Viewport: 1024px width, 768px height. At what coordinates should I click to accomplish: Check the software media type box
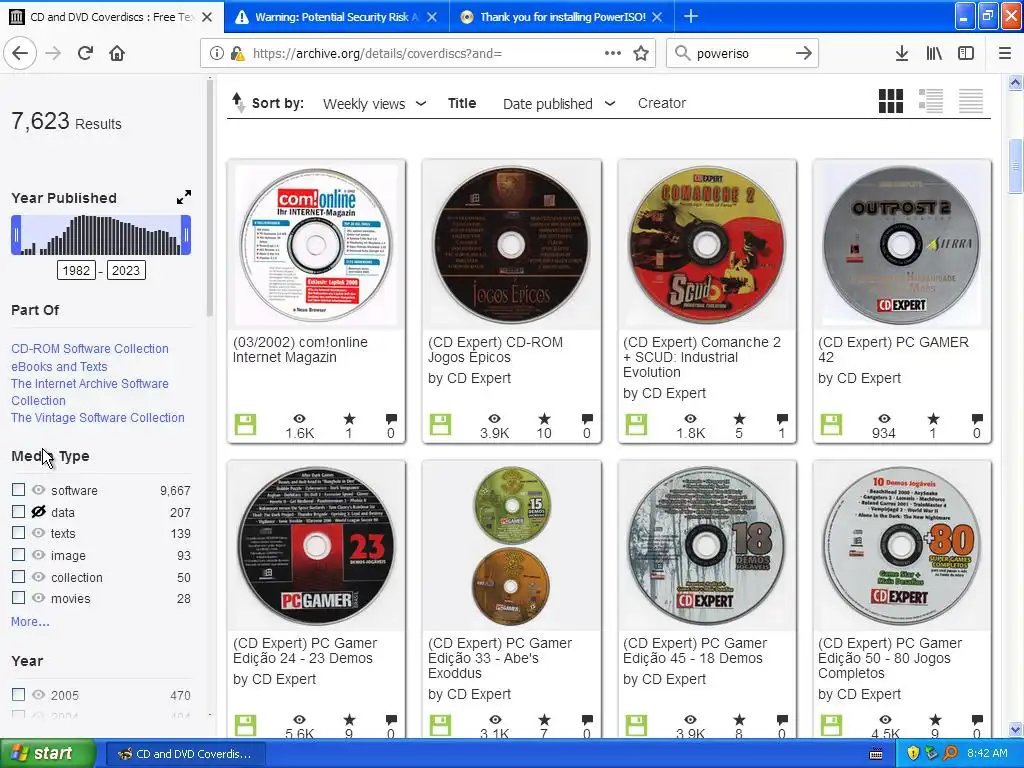coord(18,490)
